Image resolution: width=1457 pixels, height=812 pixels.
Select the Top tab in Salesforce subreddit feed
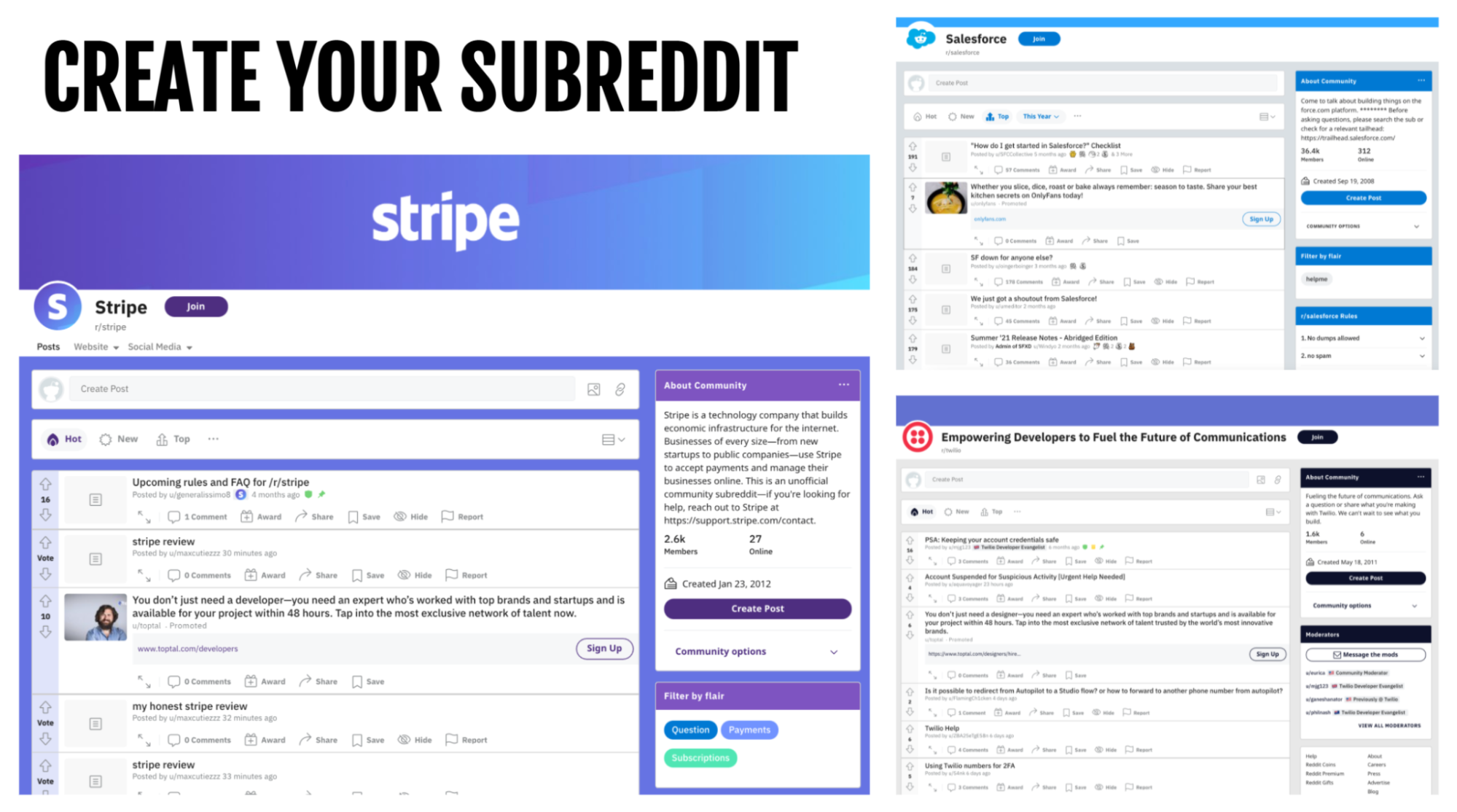[x=998, y=116]
